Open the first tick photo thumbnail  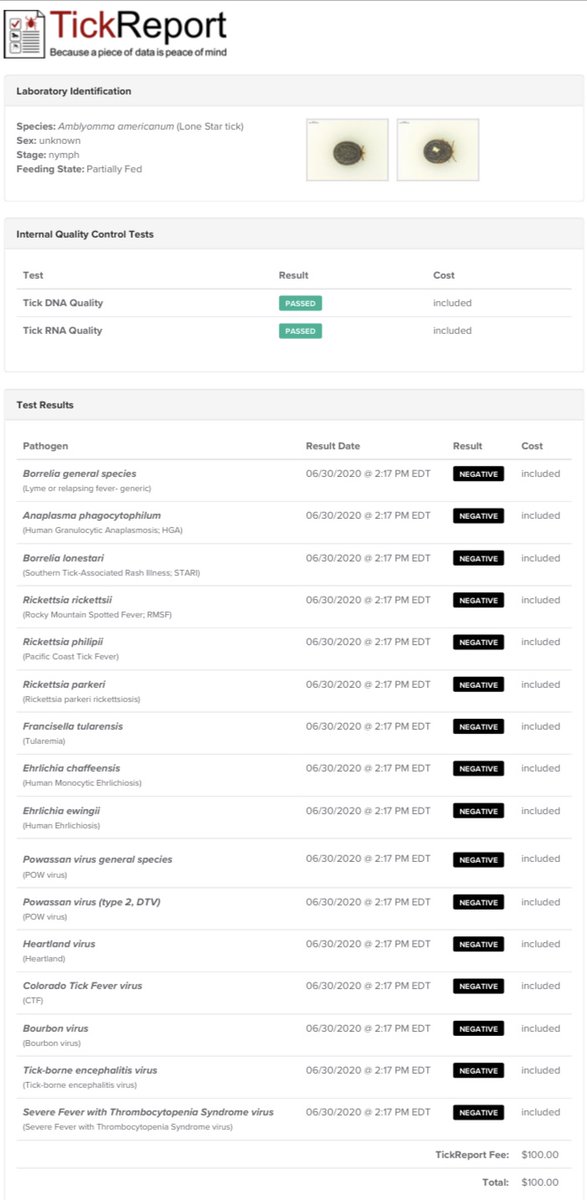(347, 150)
